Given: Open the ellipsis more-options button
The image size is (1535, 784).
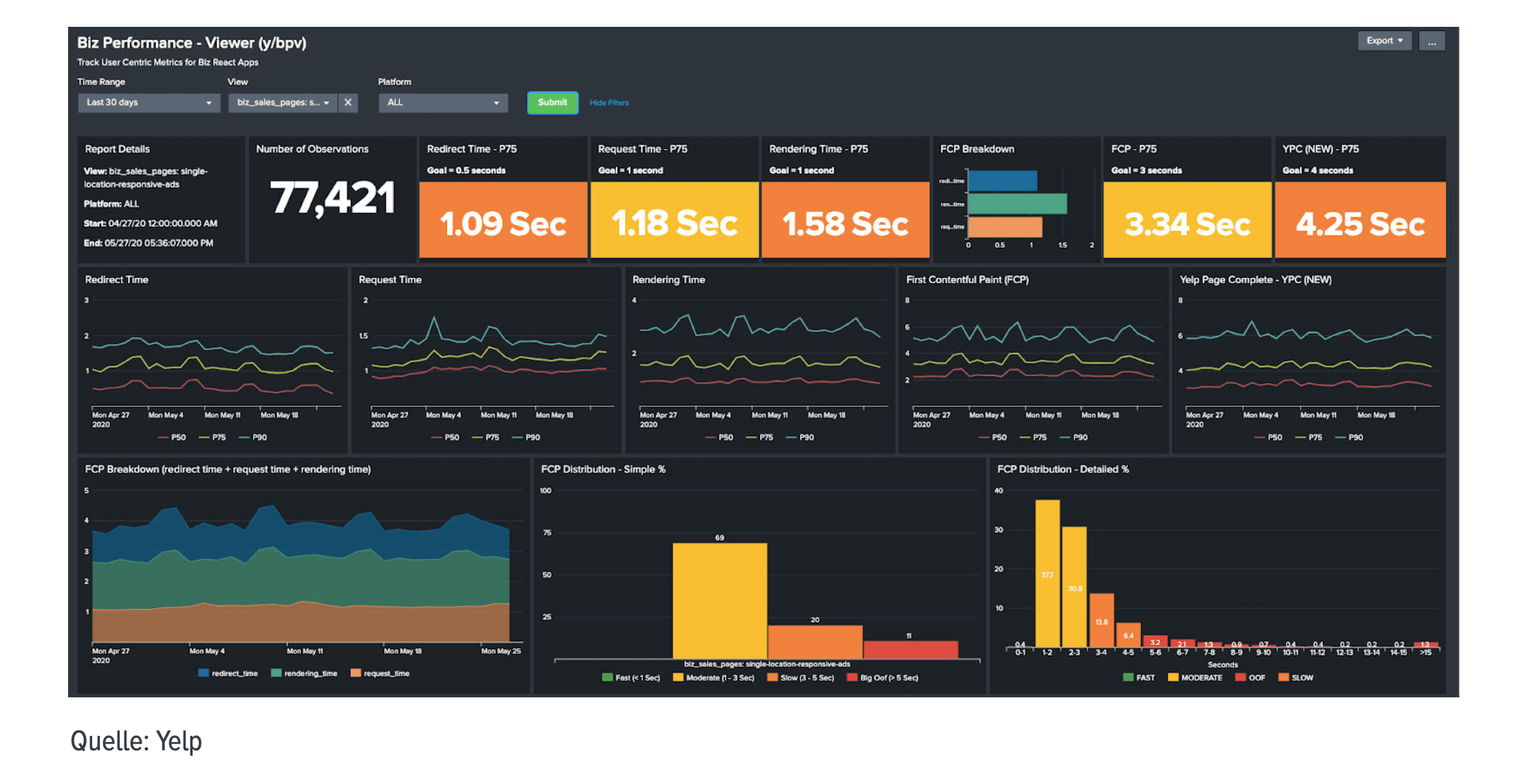Looking at the screenshot, I should coord(1432,41).
